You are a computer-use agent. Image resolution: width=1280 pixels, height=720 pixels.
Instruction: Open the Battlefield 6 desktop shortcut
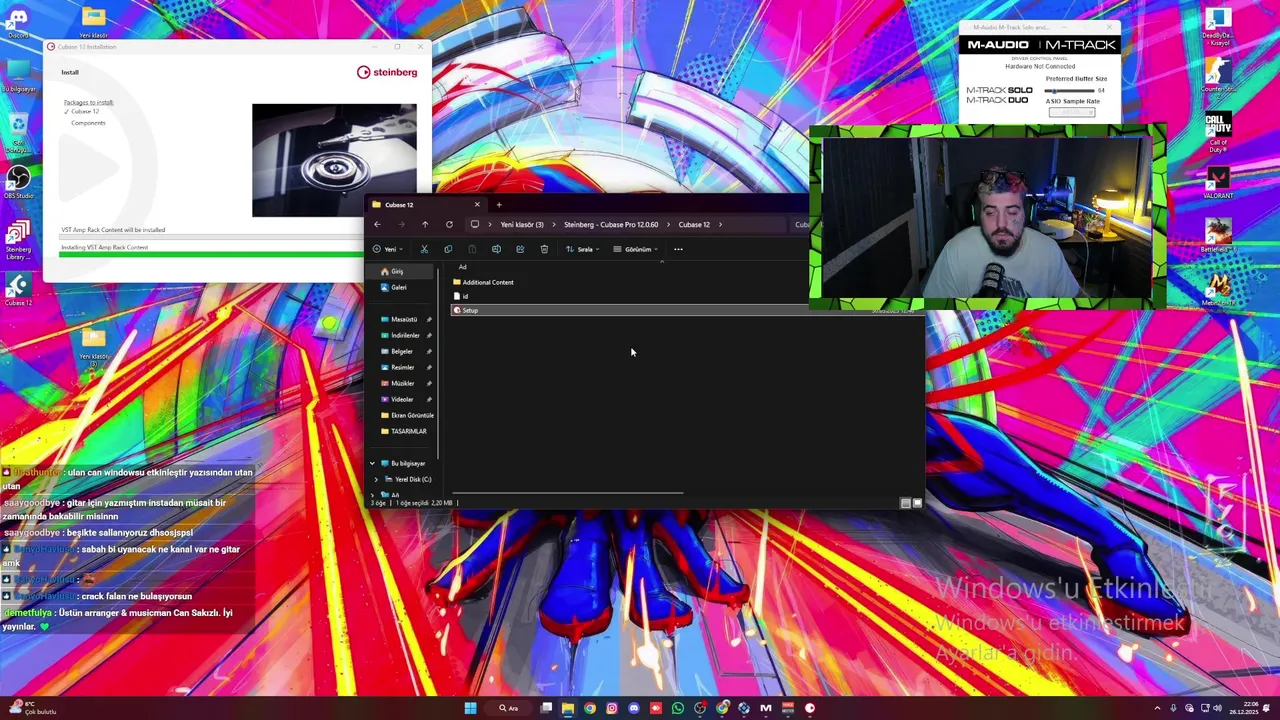(x=1217, y=236)
